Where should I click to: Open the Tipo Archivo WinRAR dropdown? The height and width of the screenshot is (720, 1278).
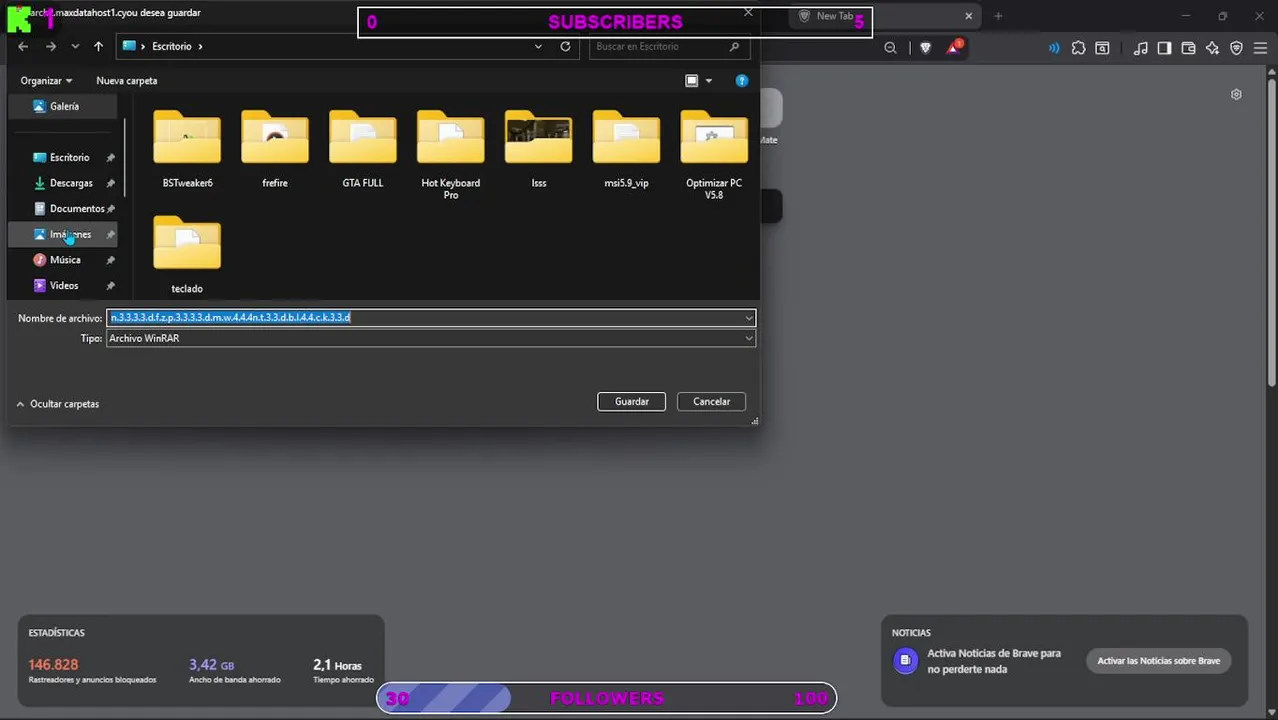[431, 338]
